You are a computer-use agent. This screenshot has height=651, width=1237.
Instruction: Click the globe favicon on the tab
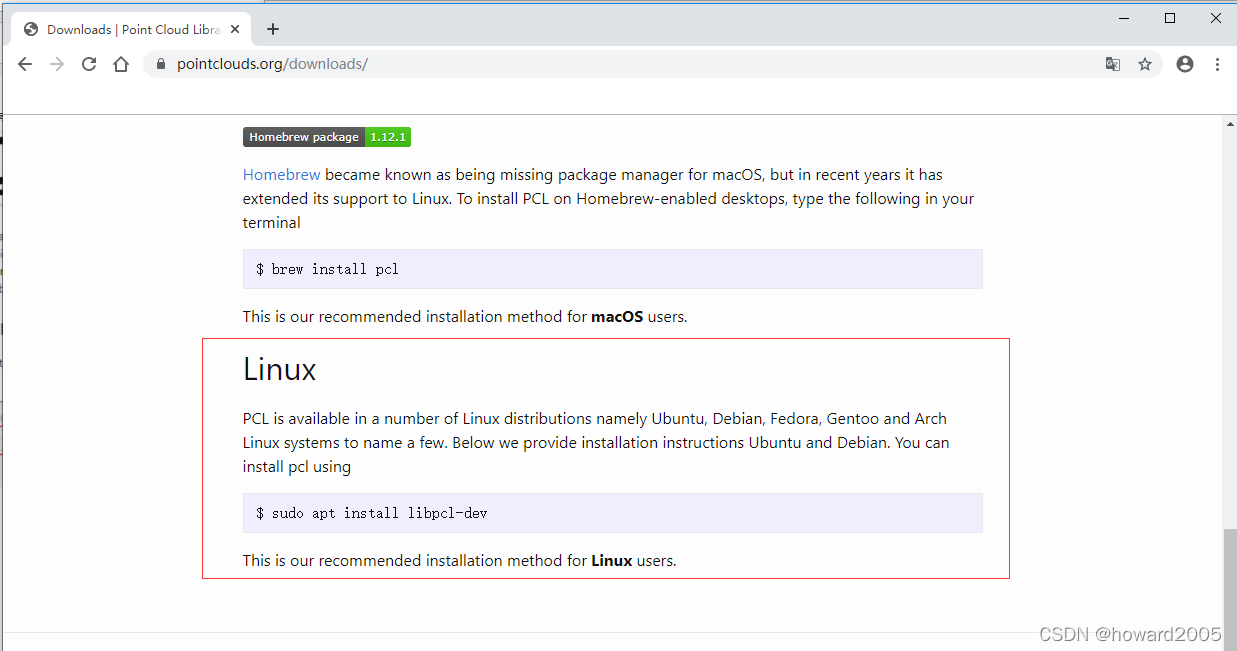[30, 29]
